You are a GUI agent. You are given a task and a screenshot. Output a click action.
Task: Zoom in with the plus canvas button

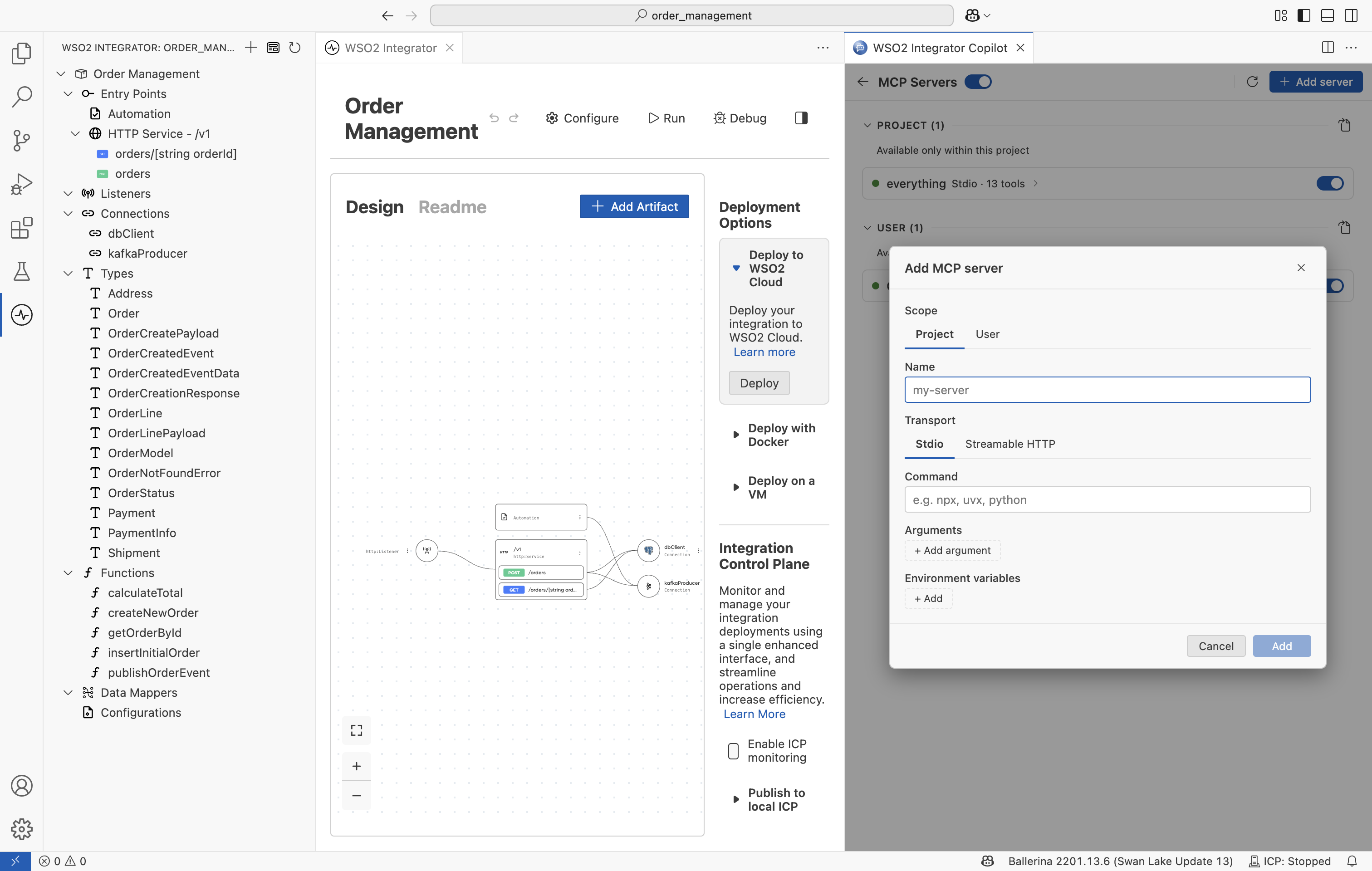(357, 766)
